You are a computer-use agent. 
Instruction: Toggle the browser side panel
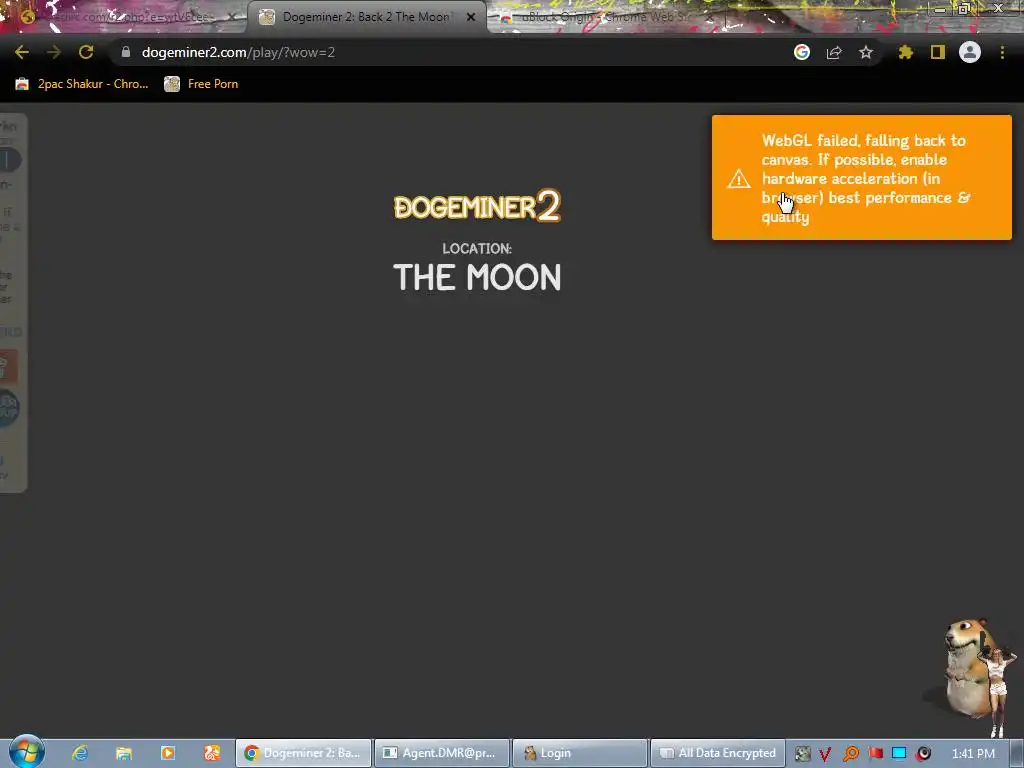coord(938,52)
